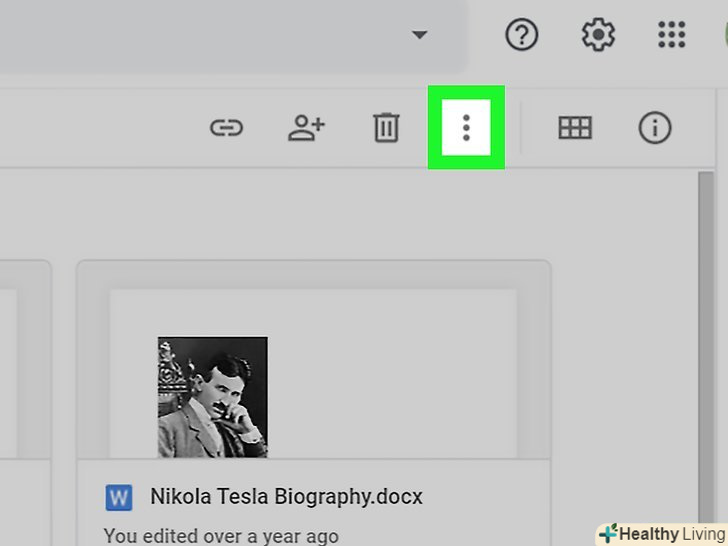The width and height of the screenshot is (728, 546).
Task: Click the "You edited over a year ago" text
Action: tap(221, 536)
